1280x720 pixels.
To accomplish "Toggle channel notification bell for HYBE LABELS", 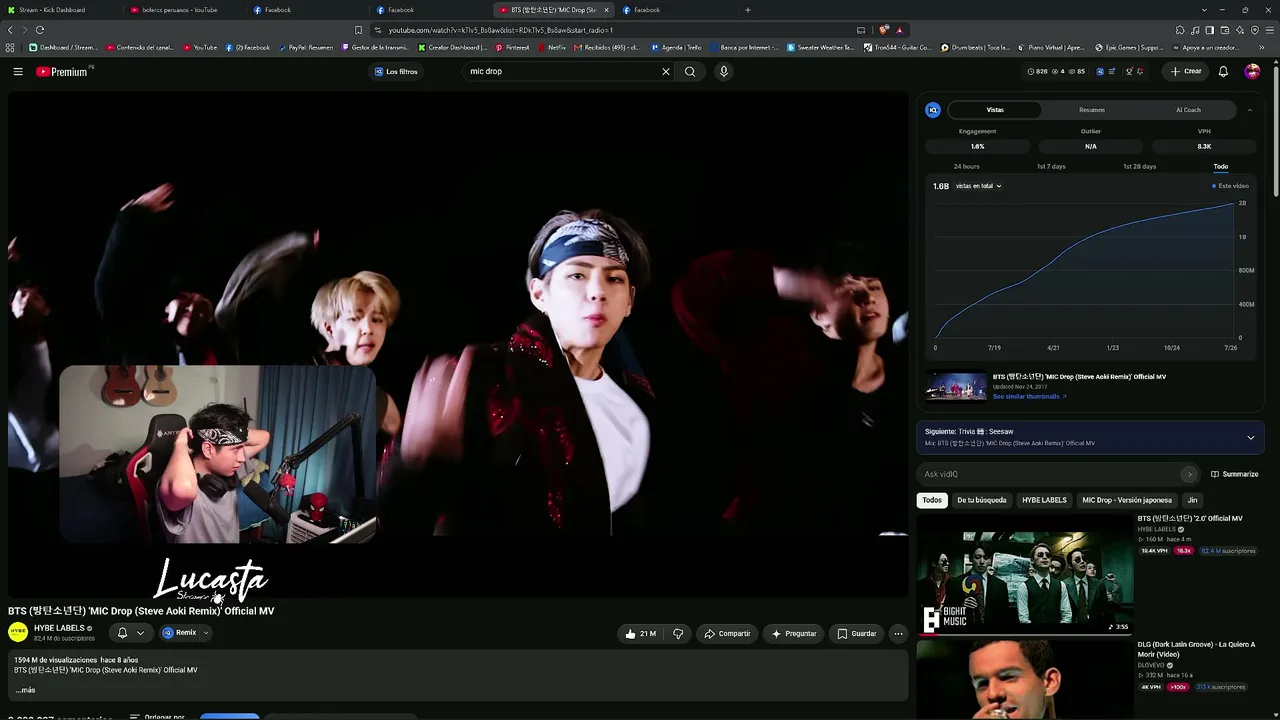I will 122,633.
